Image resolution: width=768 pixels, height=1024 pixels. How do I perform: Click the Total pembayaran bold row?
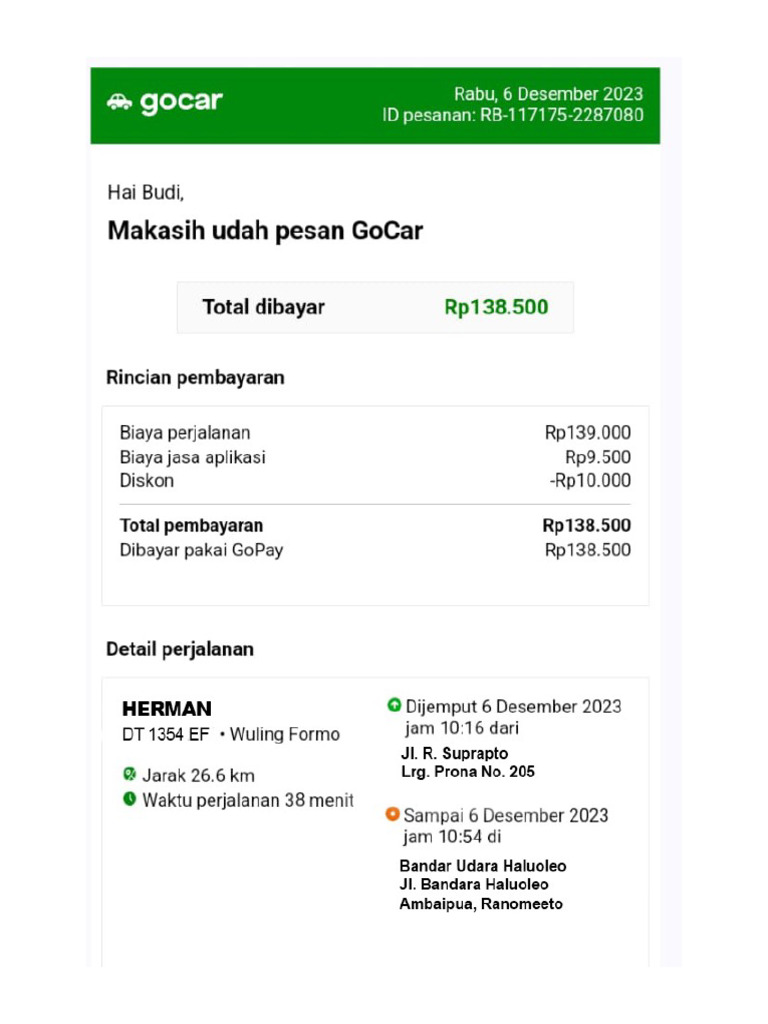(x=375, y=526)
